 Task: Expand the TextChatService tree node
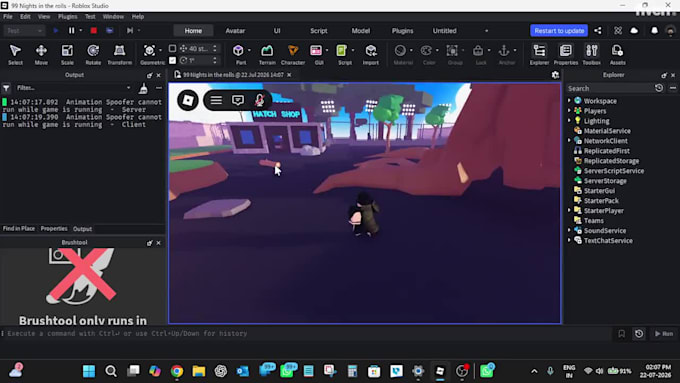click(569, 240)
